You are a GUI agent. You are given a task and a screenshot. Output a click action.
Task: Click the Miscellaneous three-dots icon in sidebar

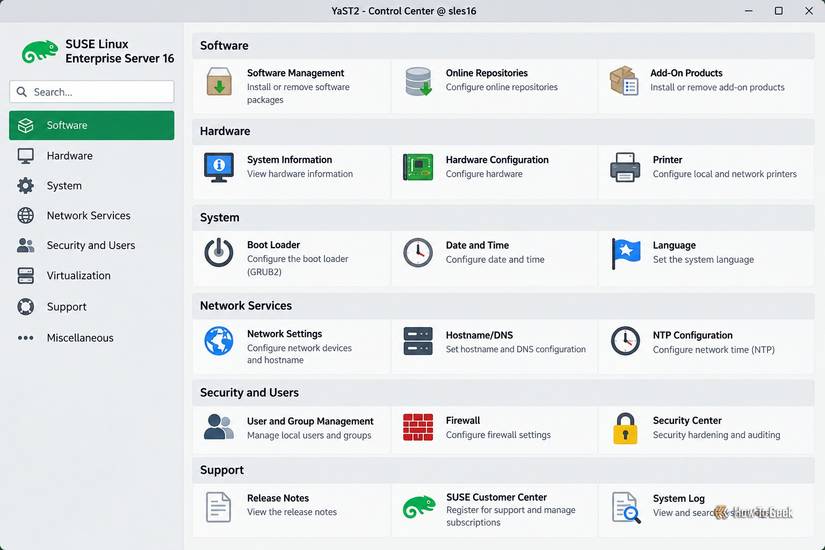(25, 338)
